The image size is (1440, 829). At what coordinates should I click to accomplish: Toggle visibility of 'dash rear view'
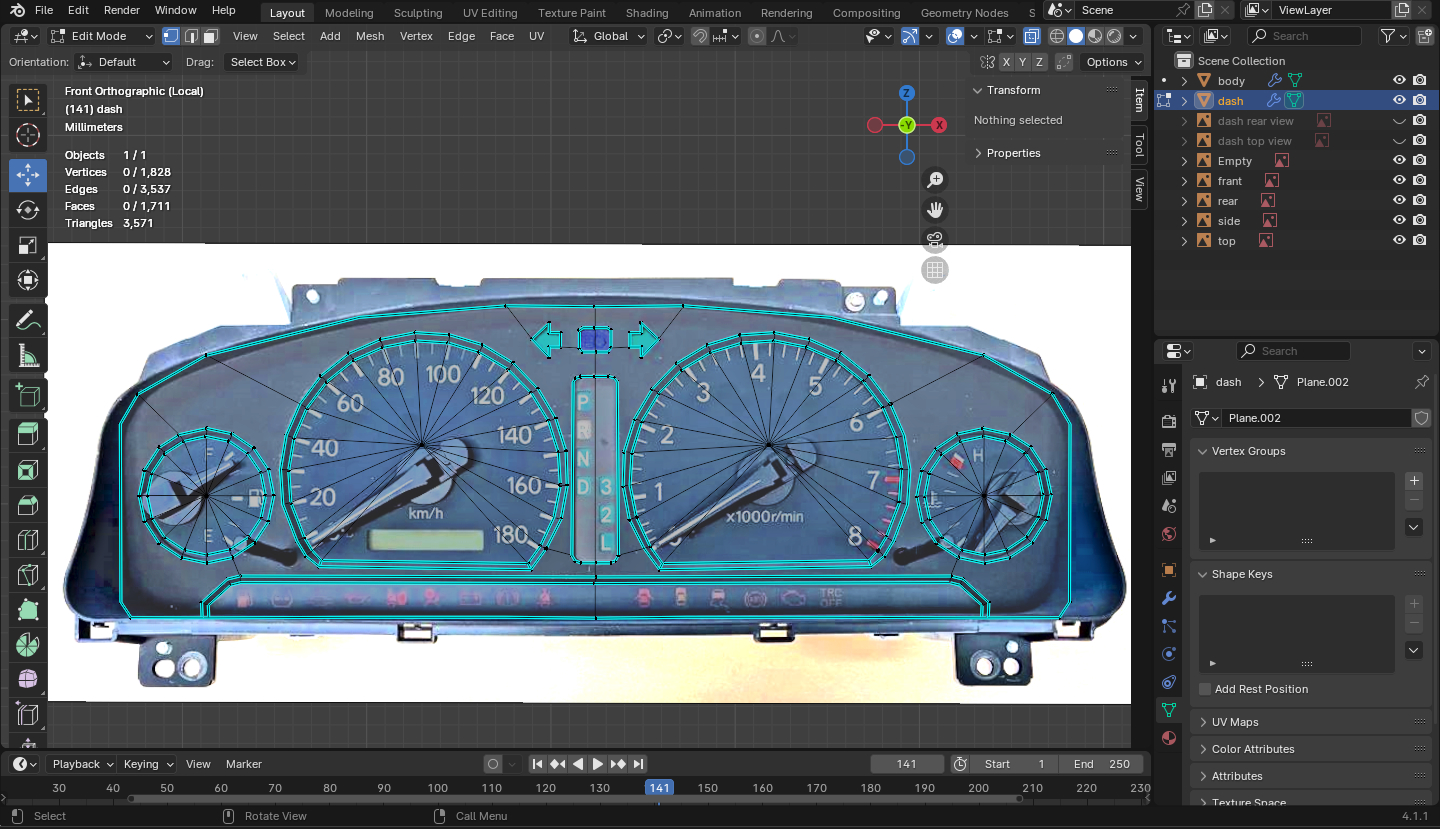[1399, 121]
